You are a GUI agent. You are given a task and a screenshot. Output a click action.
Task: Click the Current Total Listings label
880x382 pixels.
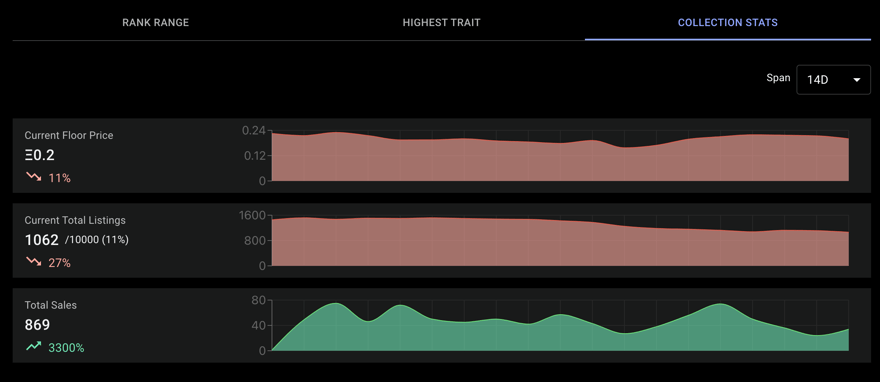click(x=75, y=220)
